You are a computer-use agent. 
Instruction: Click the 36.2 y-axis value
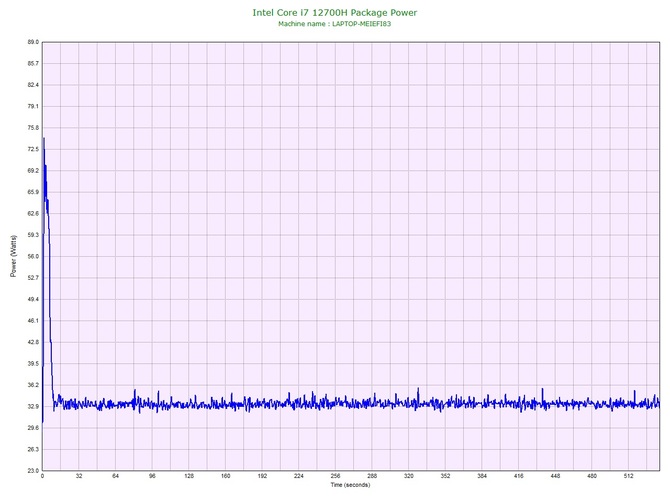33,385
